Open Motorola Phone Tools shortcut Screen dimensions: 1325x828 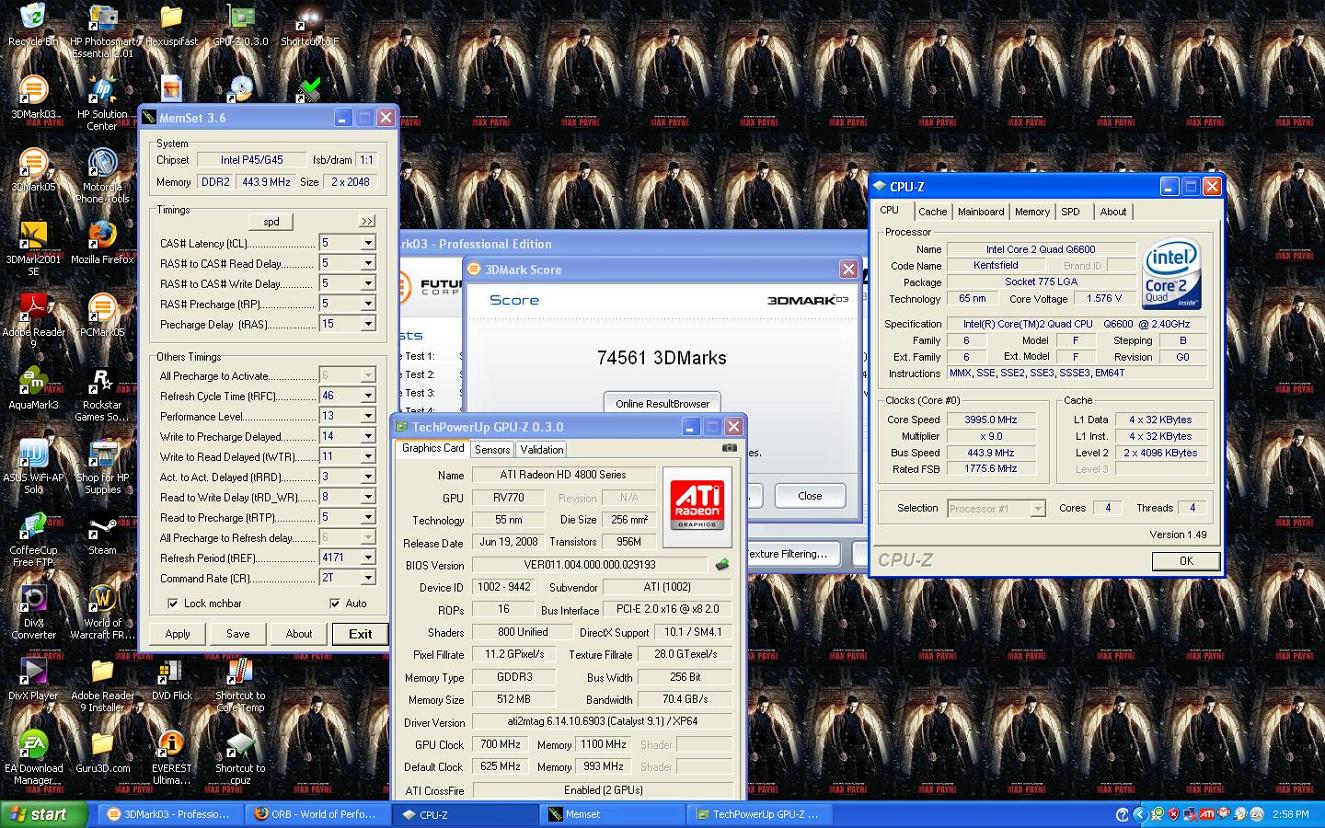click(x=102, y=175)
